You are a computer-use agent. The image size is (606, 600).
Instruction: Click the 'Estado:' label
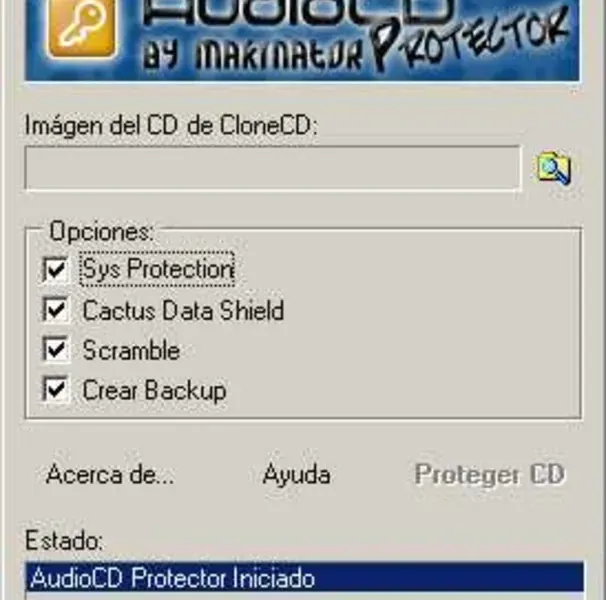tap(65, 540)
